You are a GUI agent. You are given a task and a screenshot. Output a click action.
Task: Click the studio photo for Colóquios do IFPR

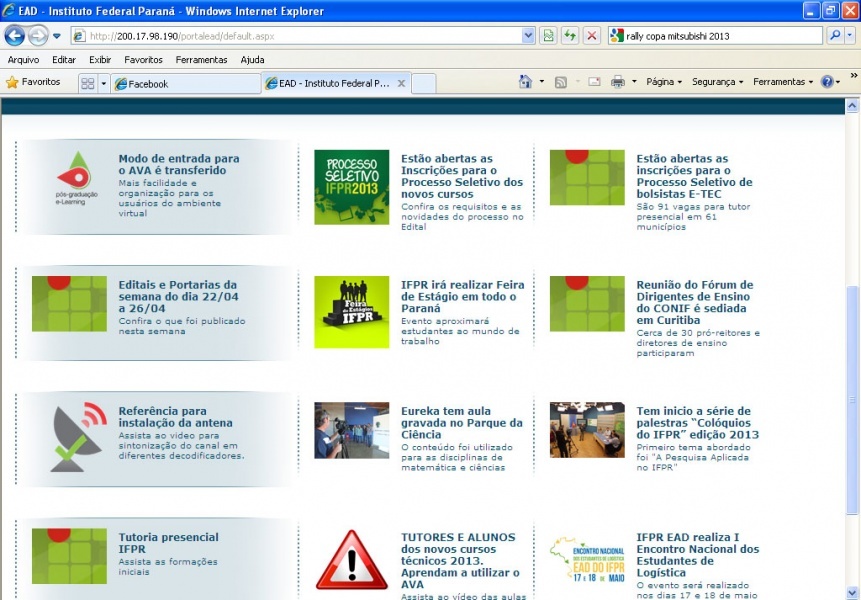tap(587, 430)
